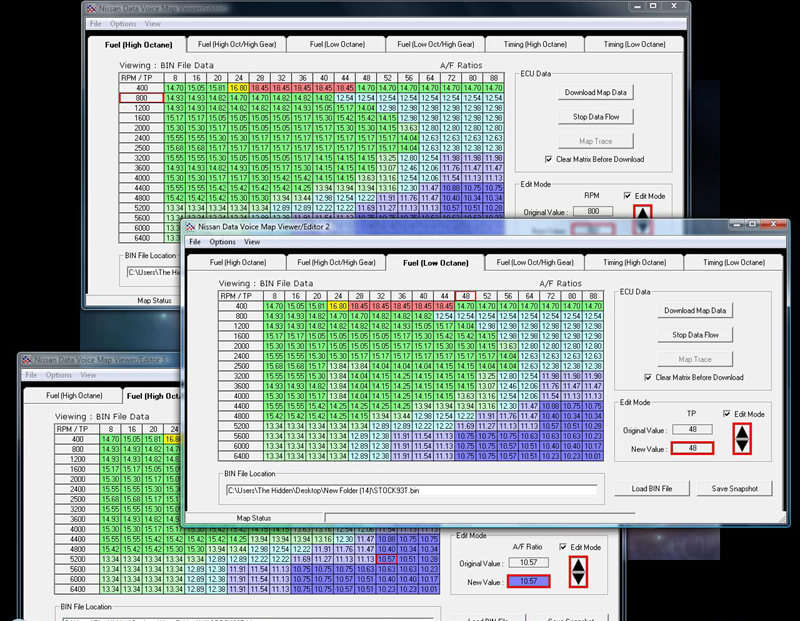Decrease the TP value with Editor 2's down arrow

coord(742,446)
